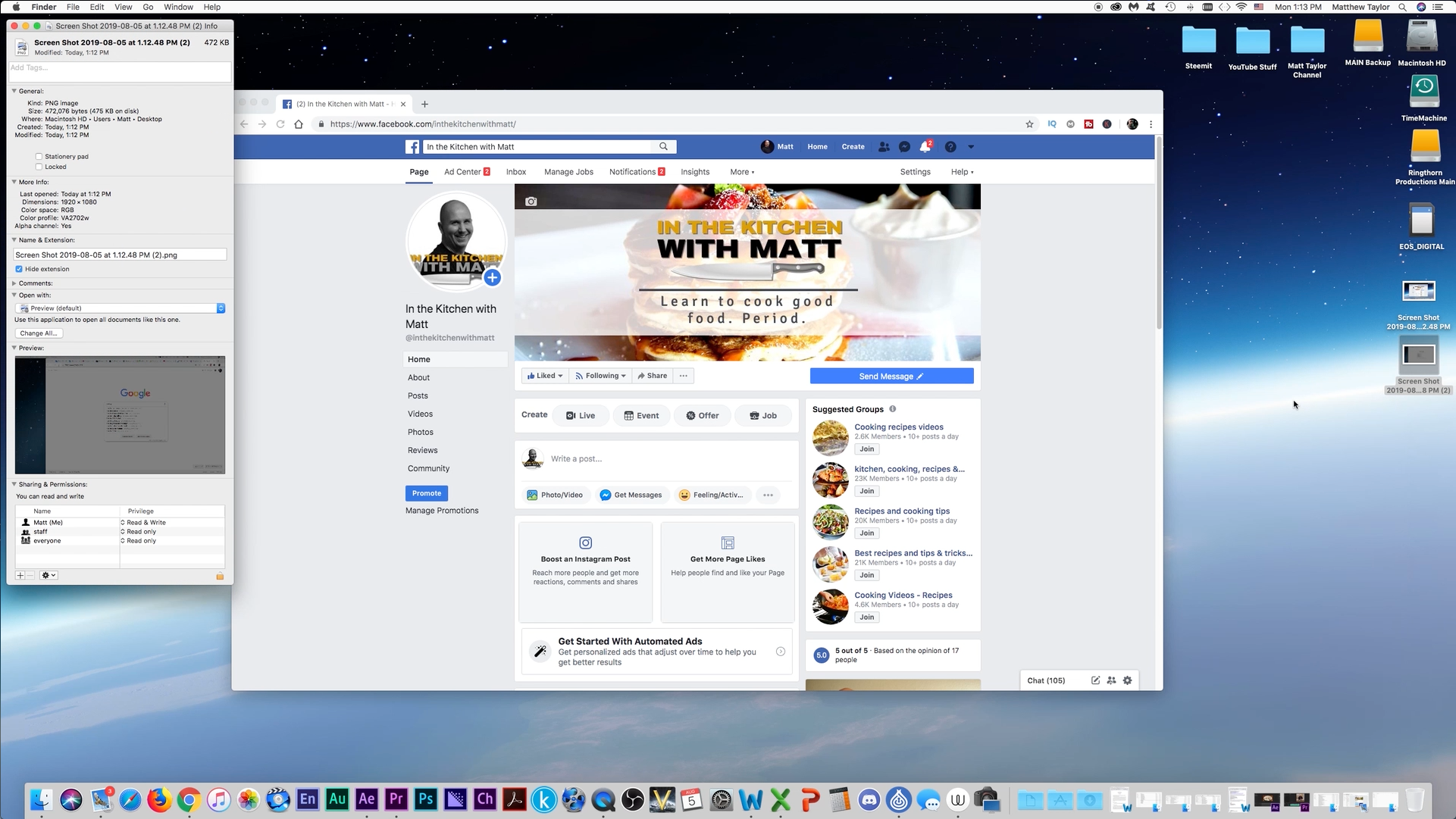
Task: Uncheck Hide extension in the Info window
Action: point(18,269)
